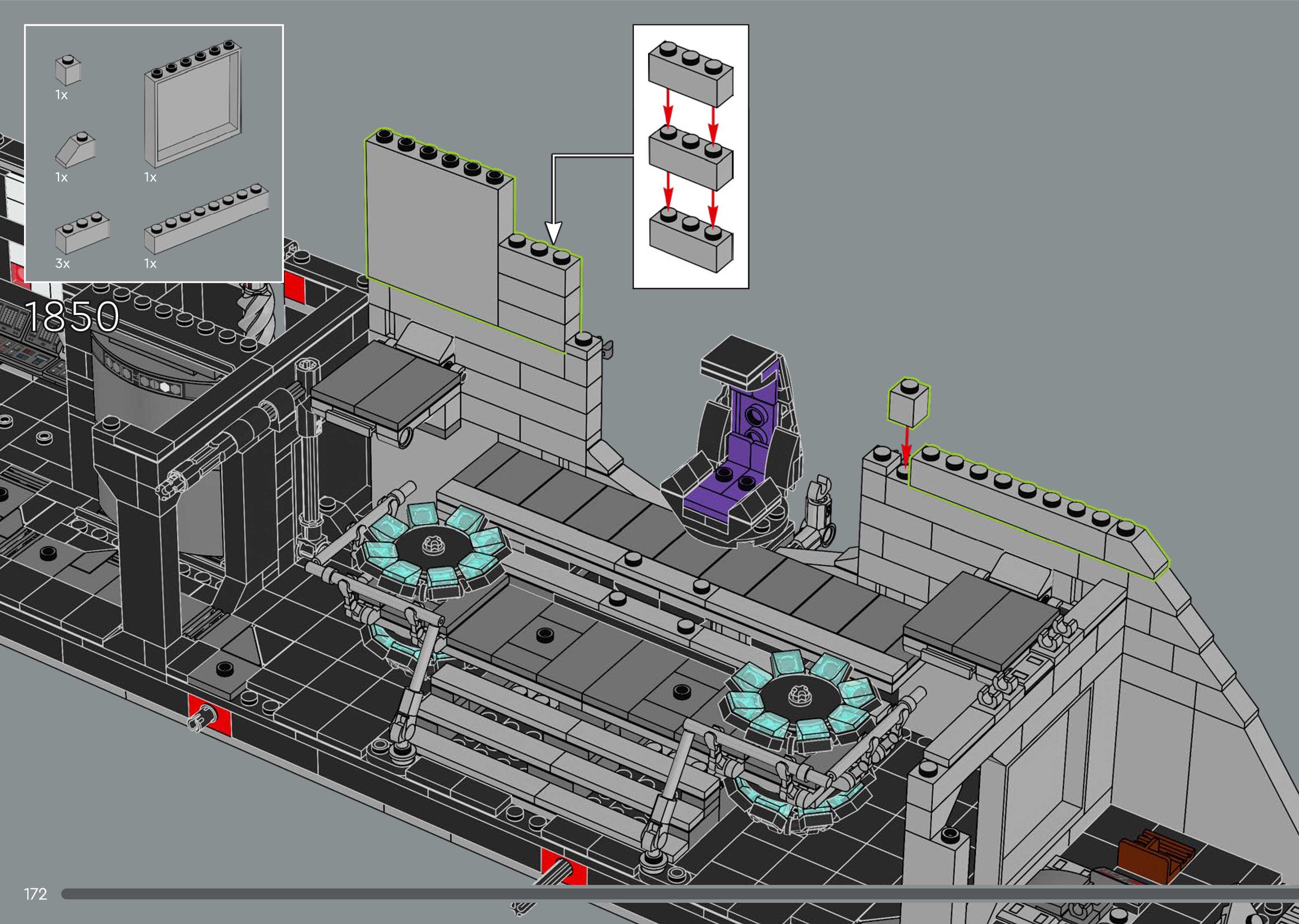The height and width of the screenshot is (924, 1299).
Task: Click the large wall panel part
Action: pos(192,106)
